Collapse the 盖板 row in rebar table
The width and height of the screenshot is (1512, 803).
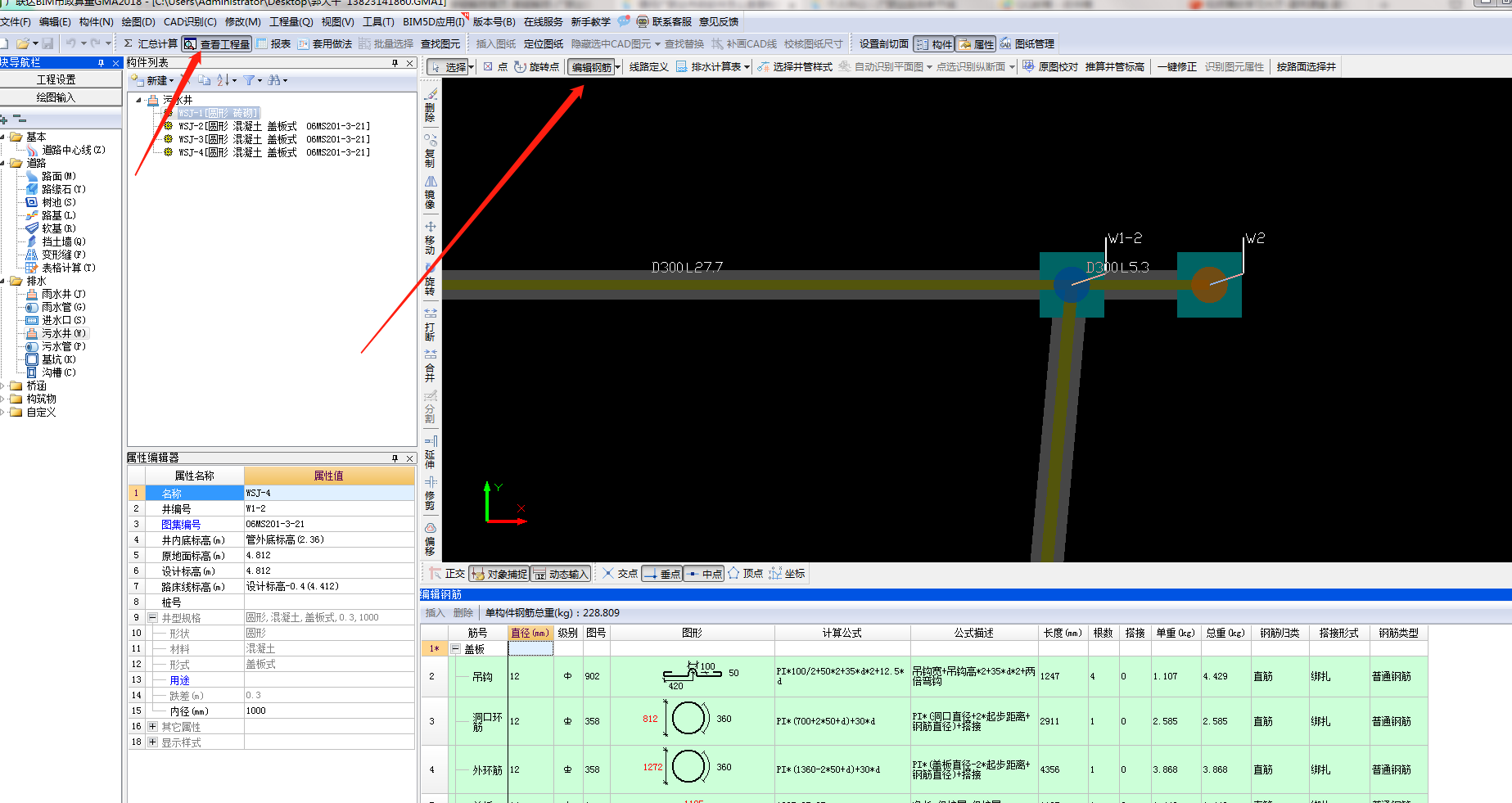(x=455, y=648)
